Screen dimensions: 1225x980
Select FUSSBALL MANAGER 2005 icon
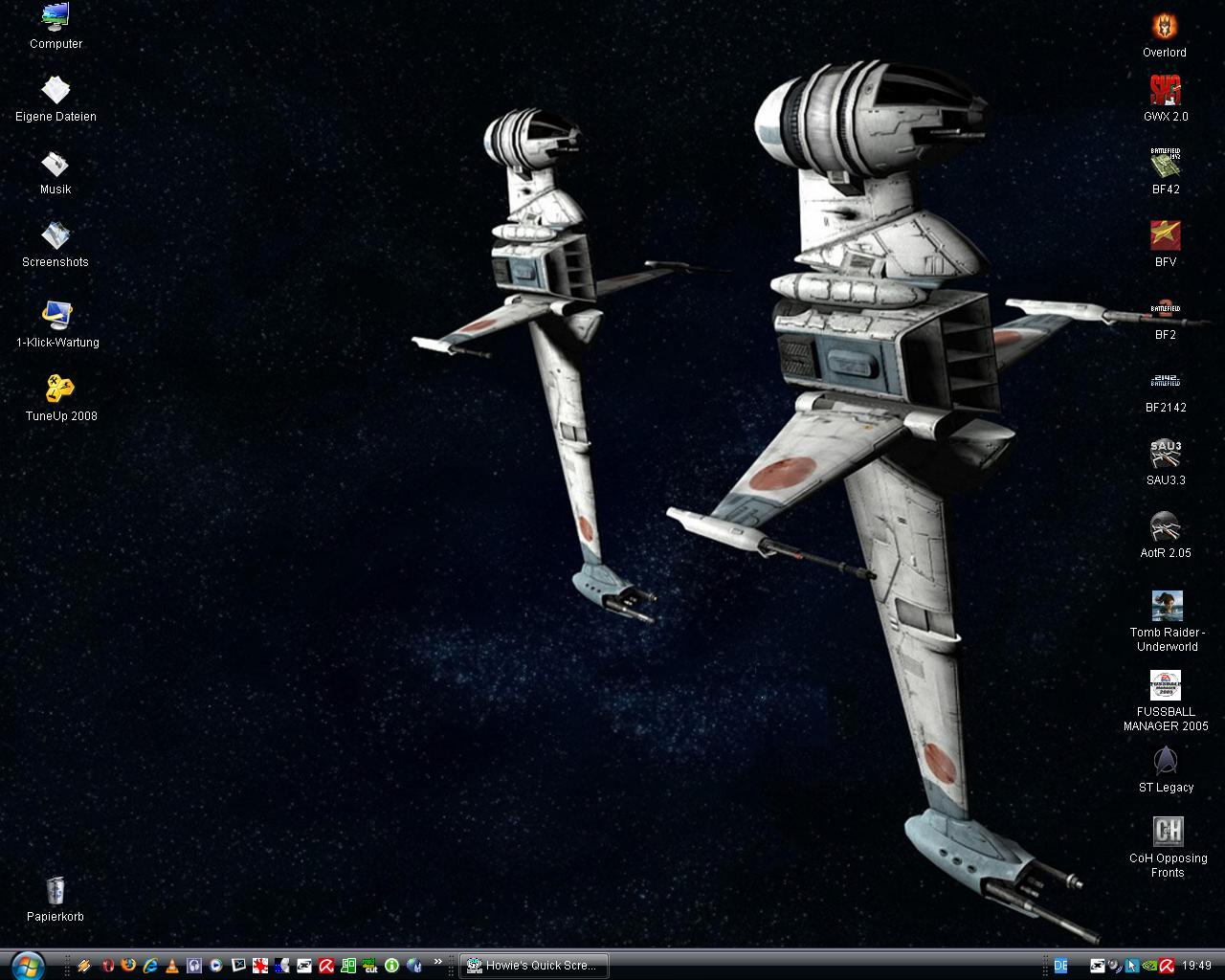(x=1166, y=701)
